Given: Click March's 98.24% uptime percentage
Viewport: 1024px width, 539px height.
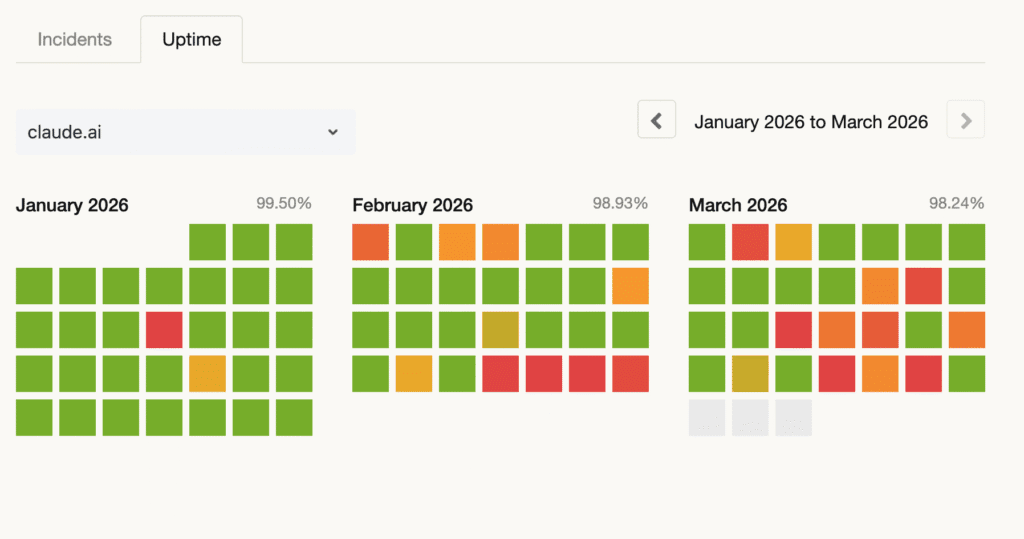Looking at the screenshot, I should point(957,203).
